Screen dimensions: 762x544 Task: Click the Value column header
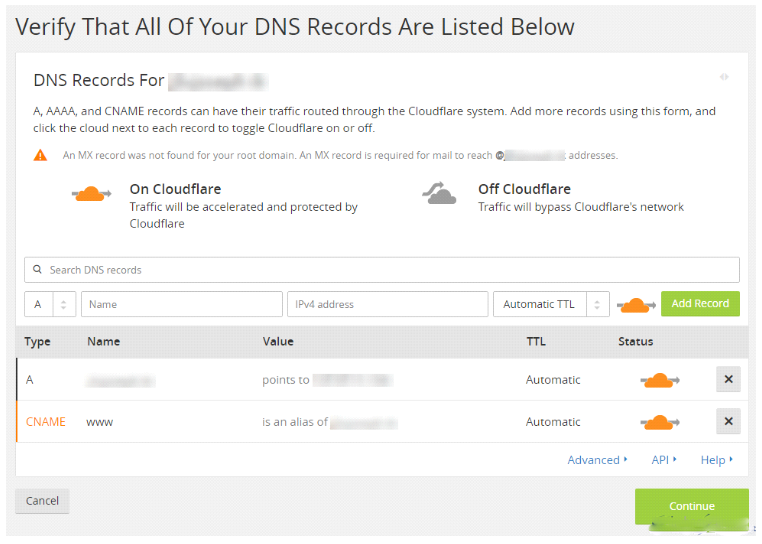[278, 342]
